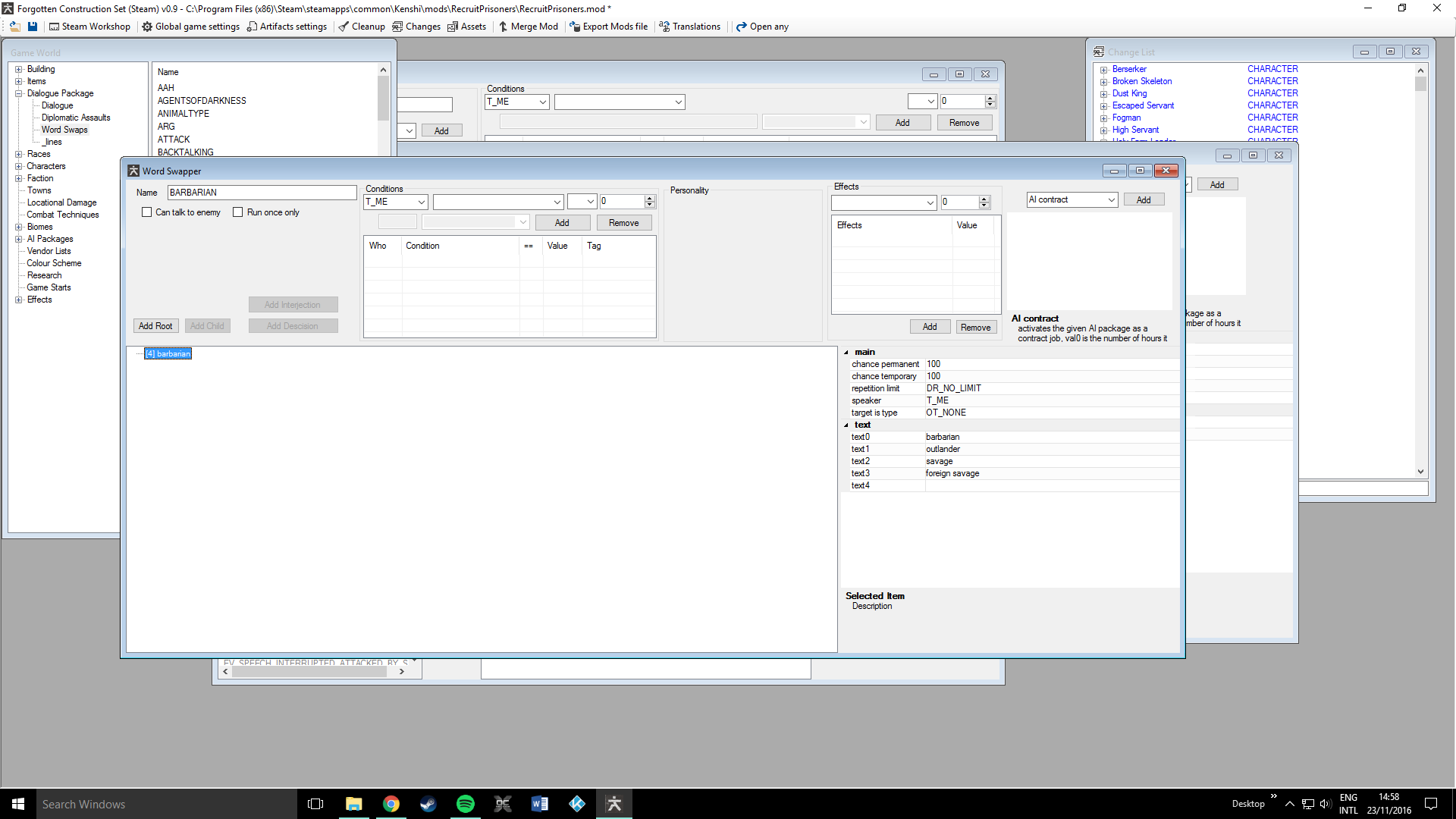Viewport: 1456px width, 819px height.
Task: Expand the Berserker entry in Change List
Action: (1104, 70)
